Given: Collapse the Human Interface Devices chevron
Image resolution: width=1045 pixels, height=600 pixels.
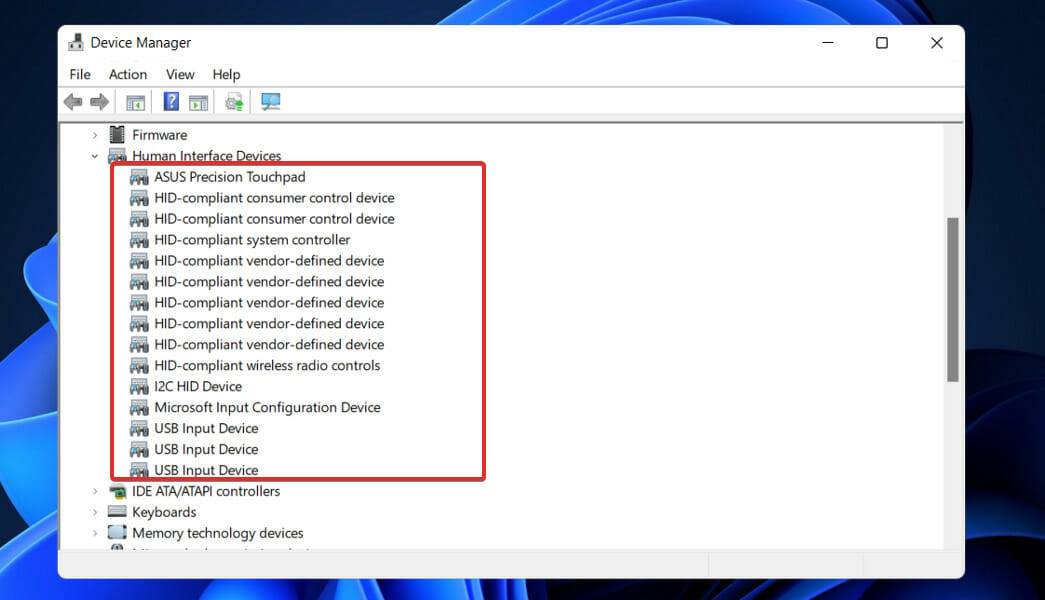Looking at the screenshot, I should coord(95,156).
